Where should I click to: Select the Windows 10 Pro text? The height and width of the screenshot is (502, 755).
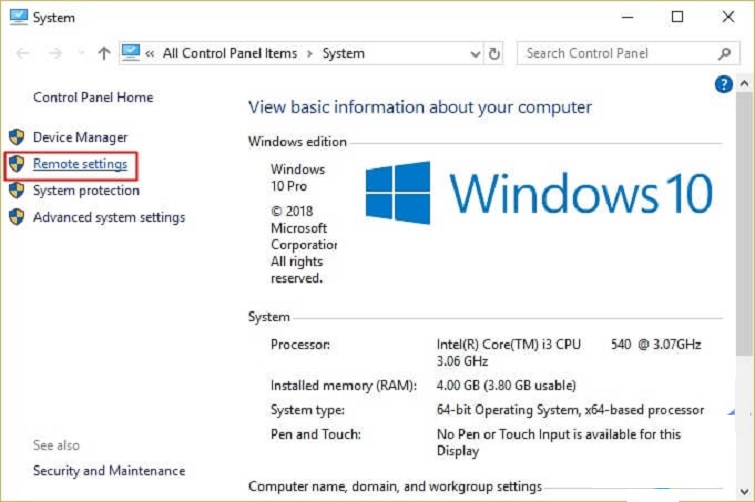pos(298,178)
